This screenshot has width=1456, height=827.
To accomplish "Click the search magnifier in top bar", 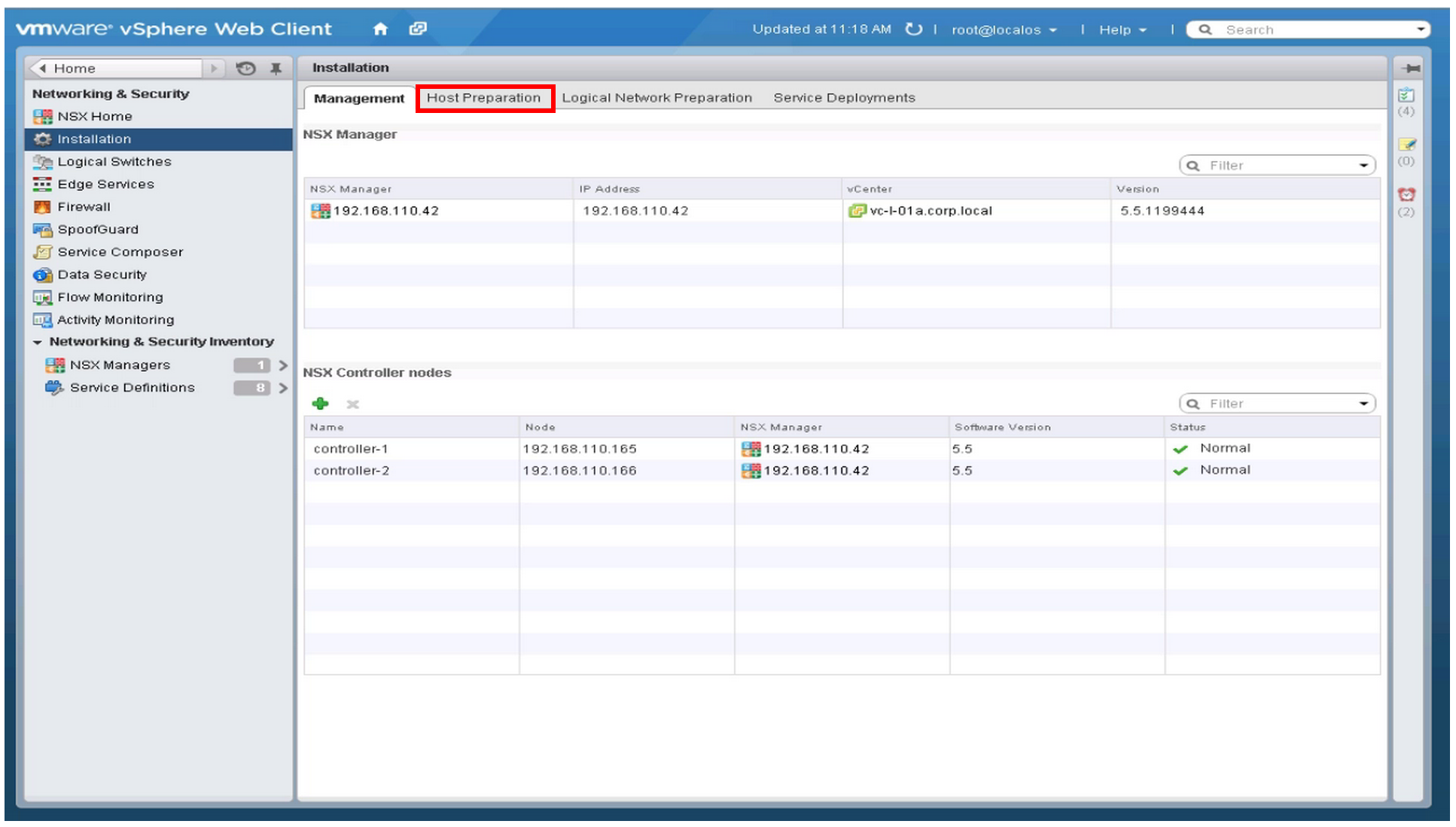I will point(1205,29).
